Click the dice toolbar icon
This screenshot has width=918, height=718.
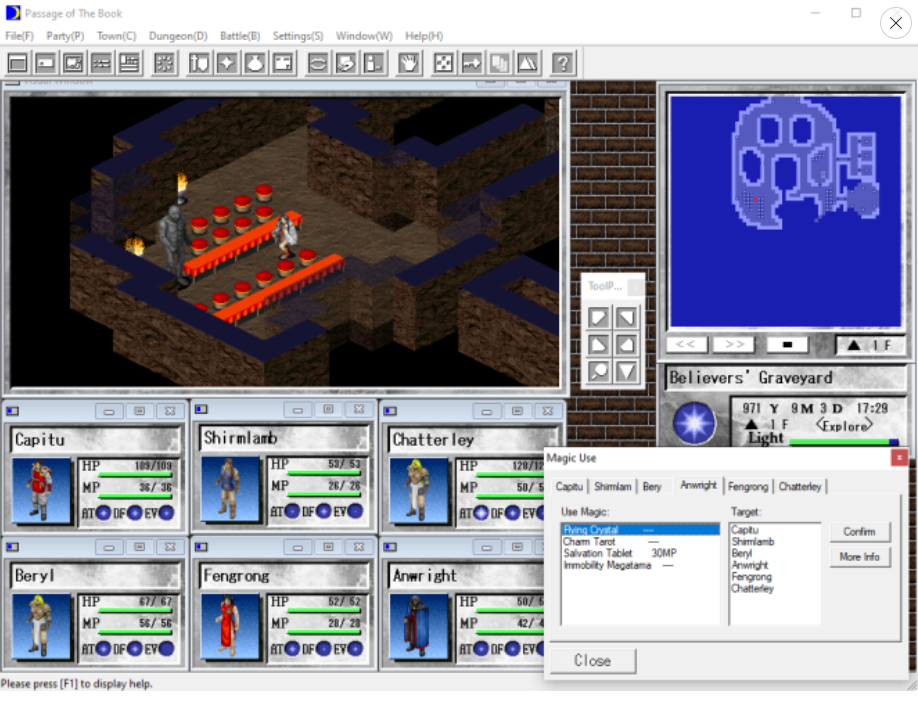click(443, 63)
